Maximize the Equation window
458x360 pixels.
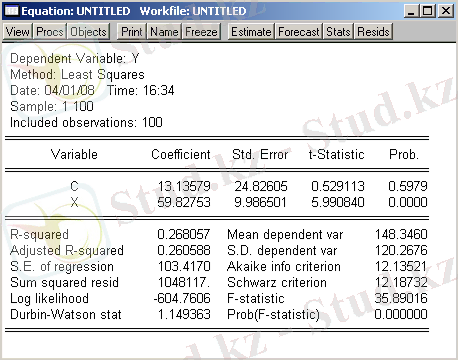pyautogui.click(x=428, y=11)
